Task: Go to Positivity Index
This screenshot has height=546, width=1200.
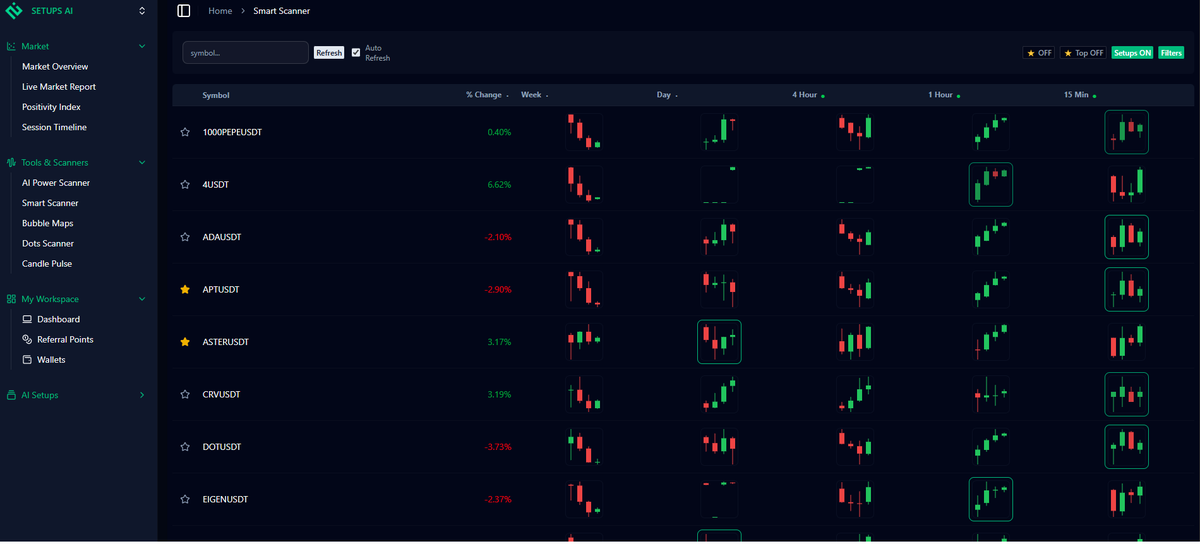Action: click(x=51, y=107)
